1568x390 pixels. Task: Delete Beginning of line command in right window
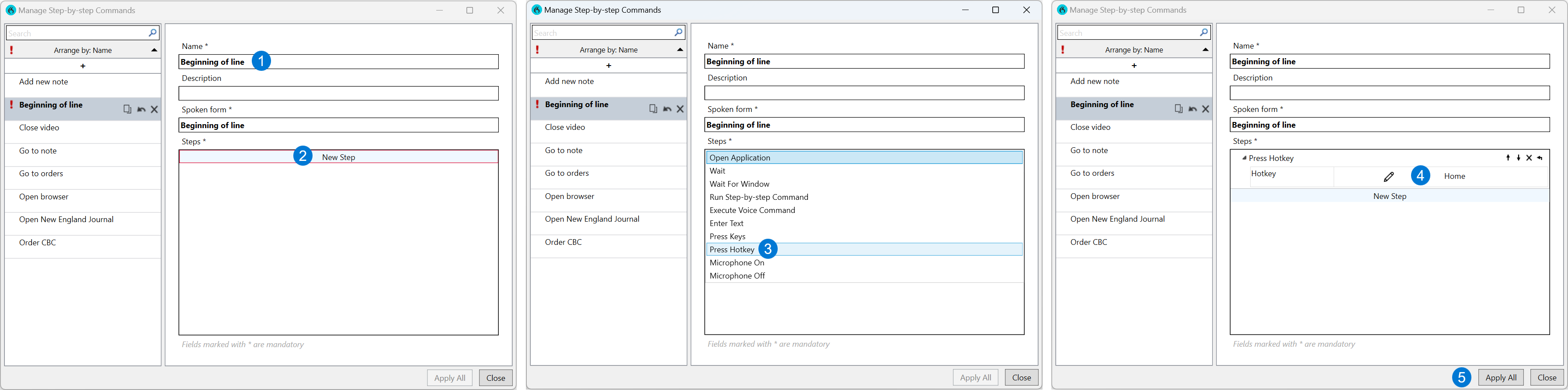1205,109
